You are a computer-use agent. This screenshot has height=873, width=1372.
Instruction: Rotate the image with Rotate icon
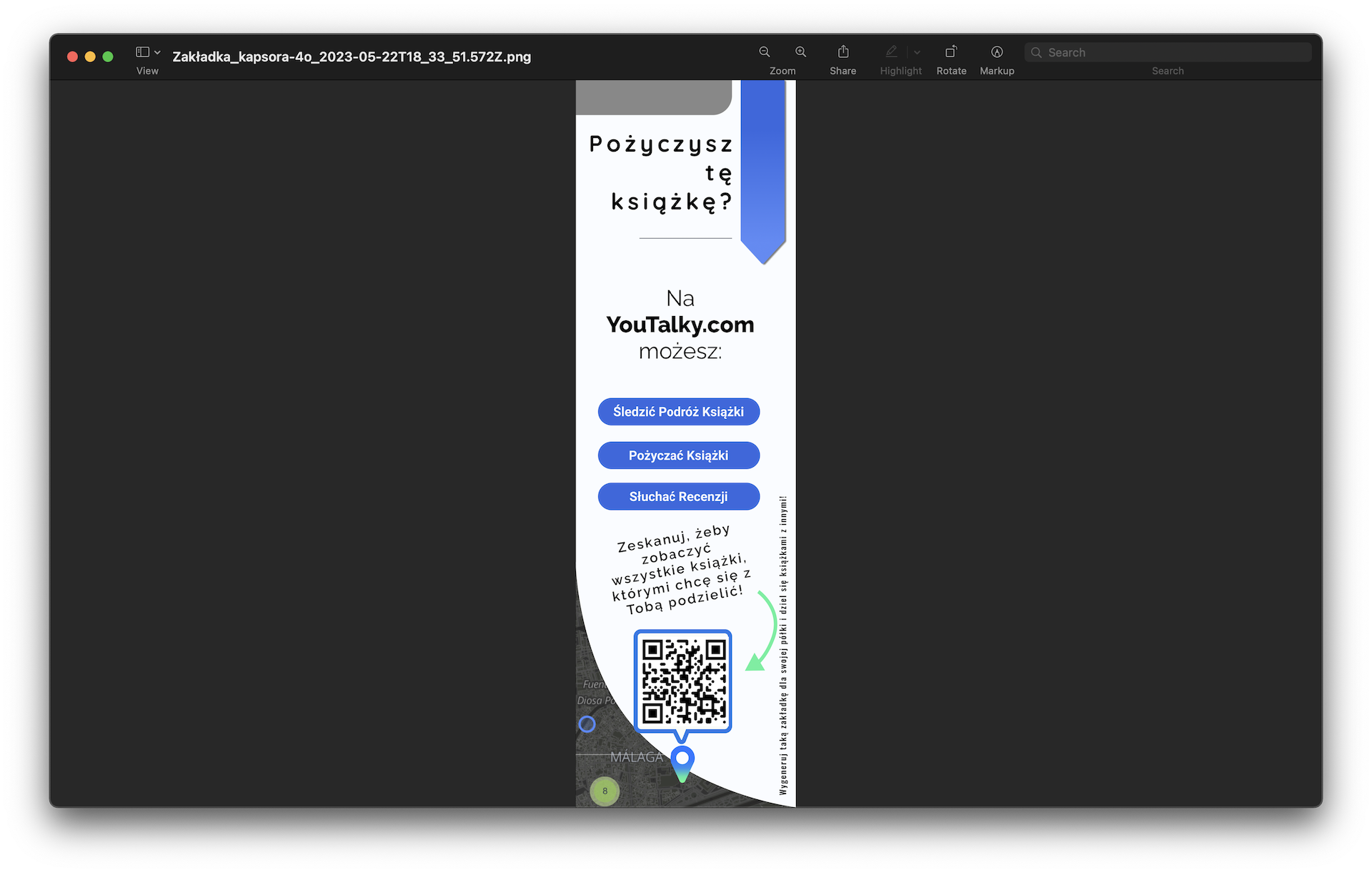pos(951,52)
